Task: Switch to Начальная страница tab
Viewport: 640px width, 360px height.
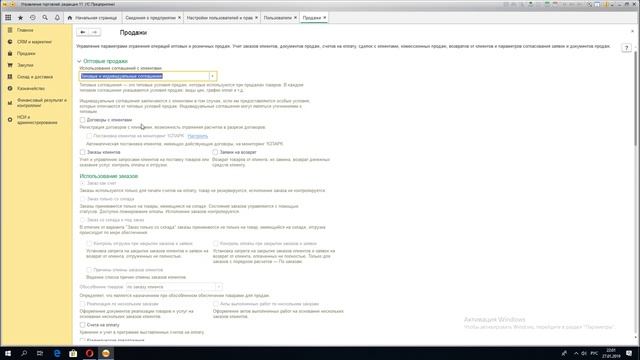Action: pos(93,18)
